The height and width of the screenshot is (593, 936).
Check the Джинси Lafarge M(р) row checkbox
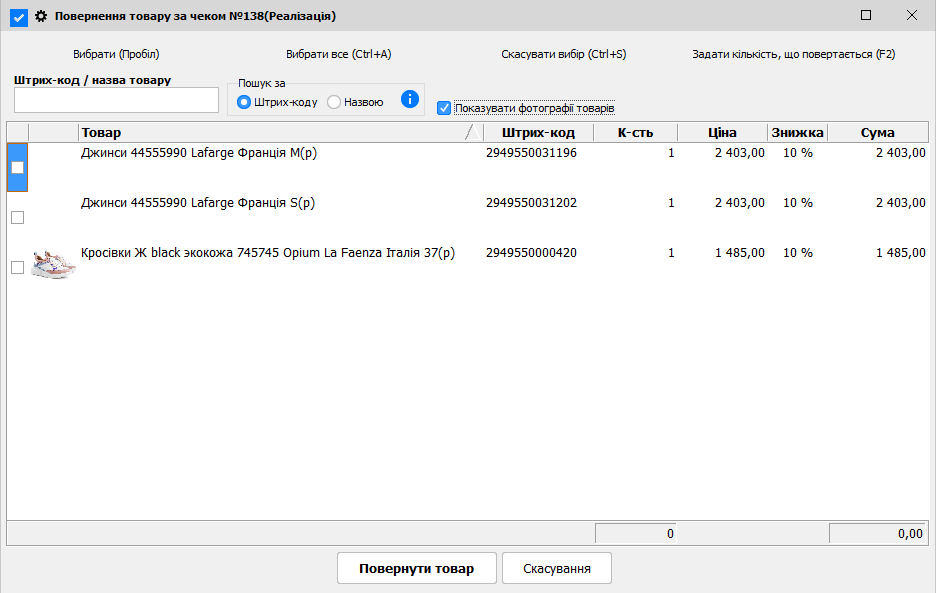17,167
